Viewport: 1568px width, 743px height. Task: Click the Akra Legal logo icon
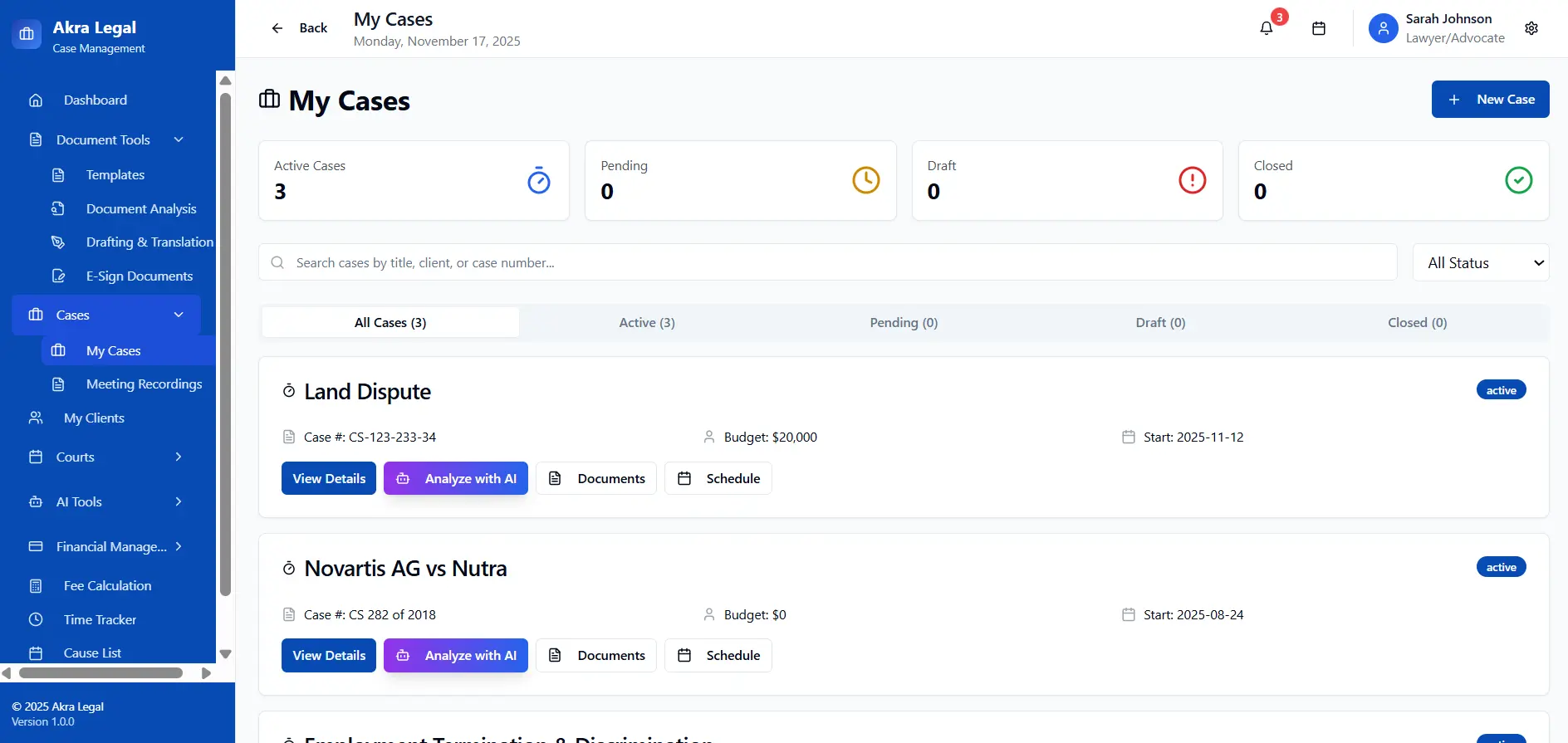[x=27, y=34]
